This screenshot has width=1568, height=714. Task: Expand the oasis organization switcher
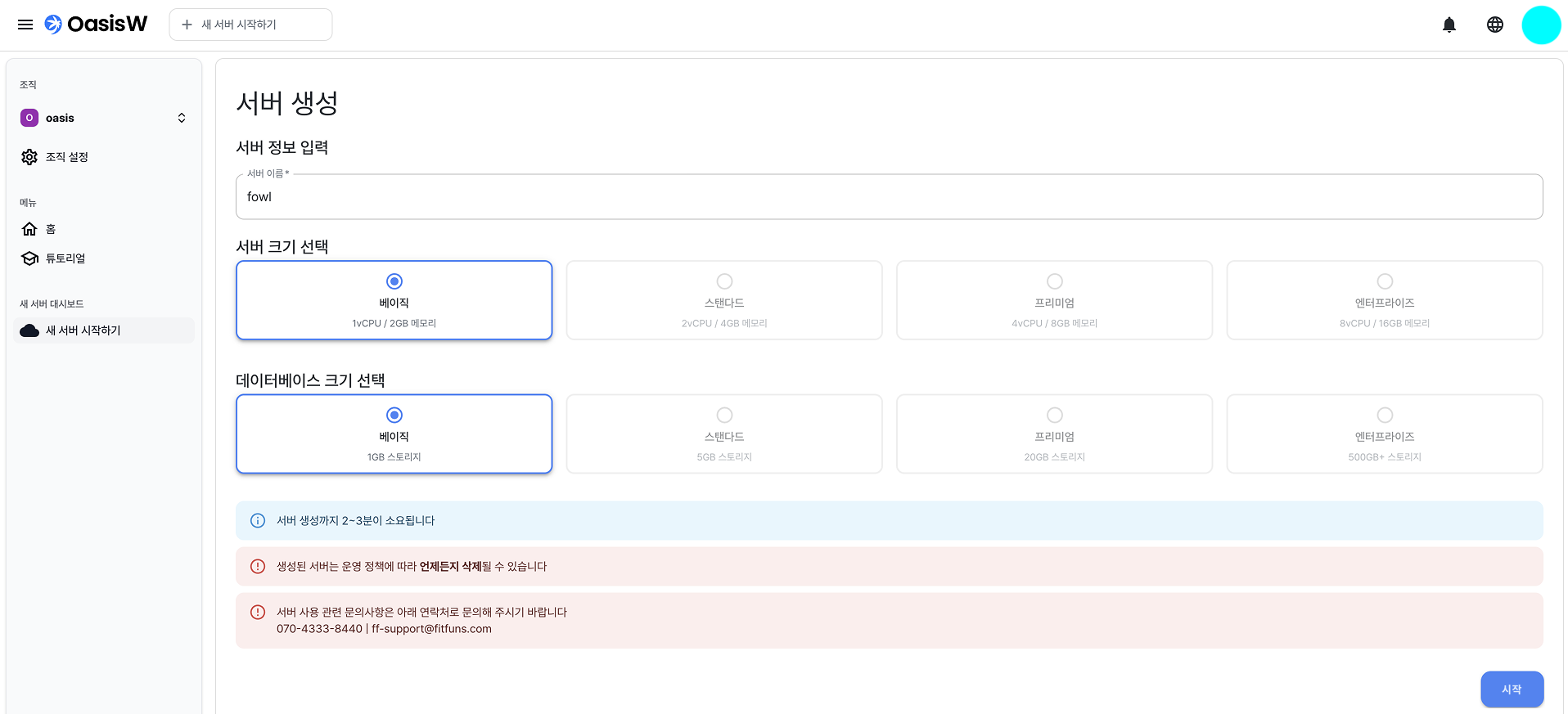182,118
